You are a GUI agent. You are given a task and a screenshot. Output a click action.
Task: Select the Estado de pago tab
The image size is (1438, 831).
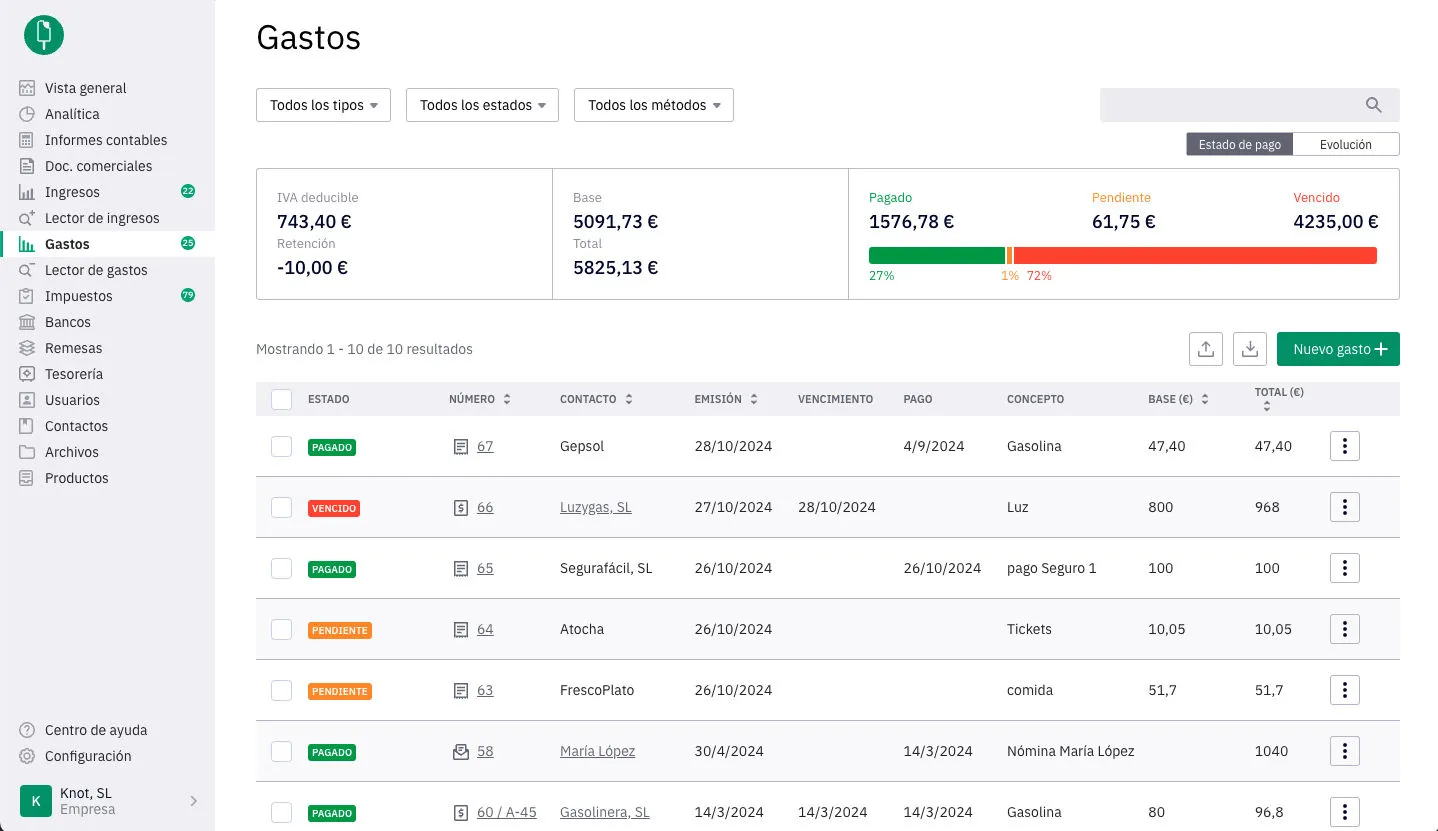coord(1240,144)
